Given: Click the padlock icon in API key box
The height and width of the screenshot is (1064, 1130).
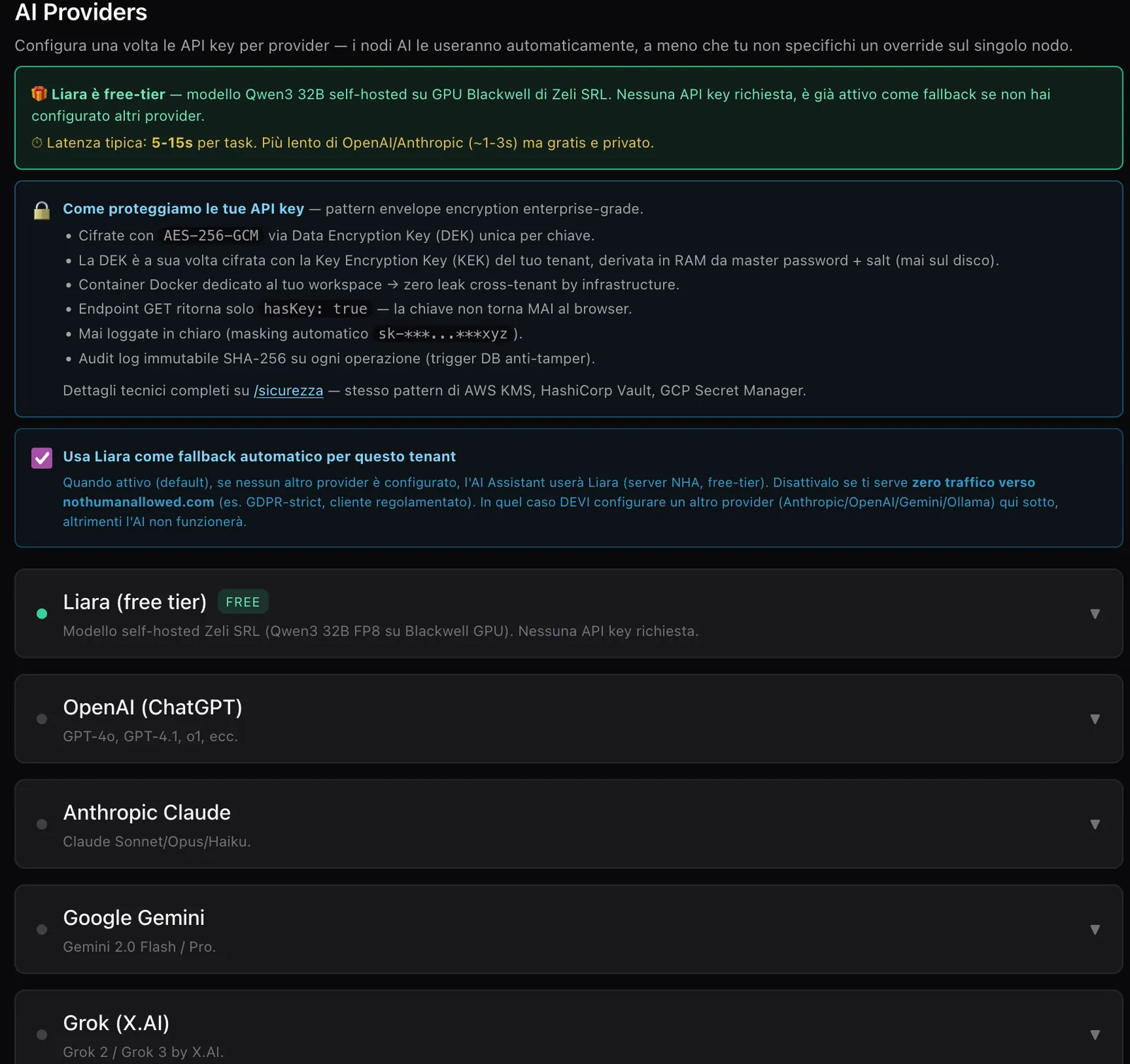Looking at the screenshot, I should point(42,210).
